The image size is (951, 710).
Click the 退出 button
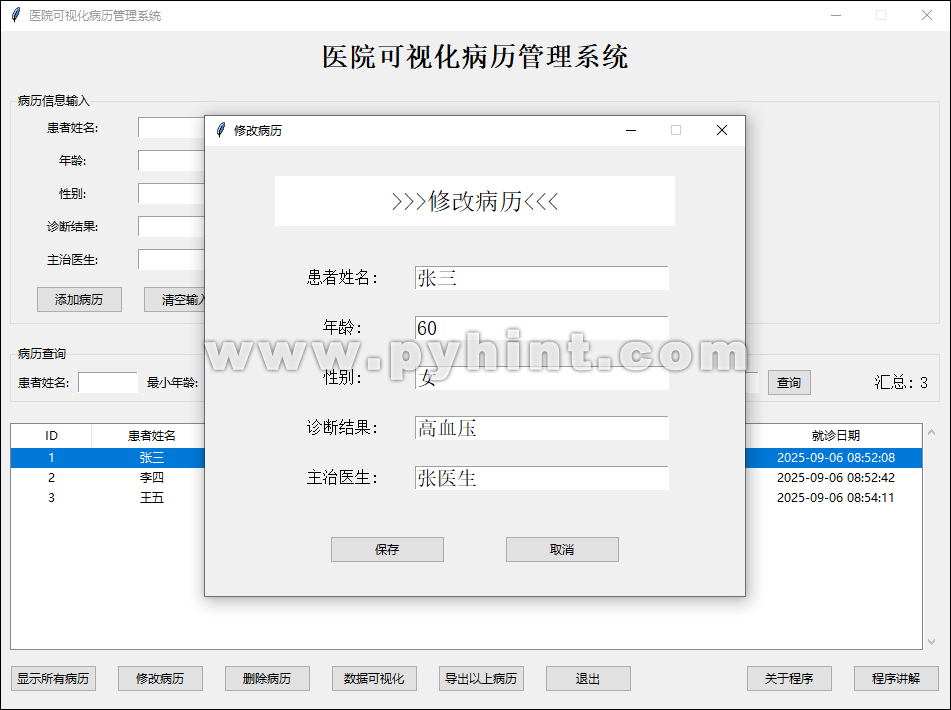click(588, 678)
